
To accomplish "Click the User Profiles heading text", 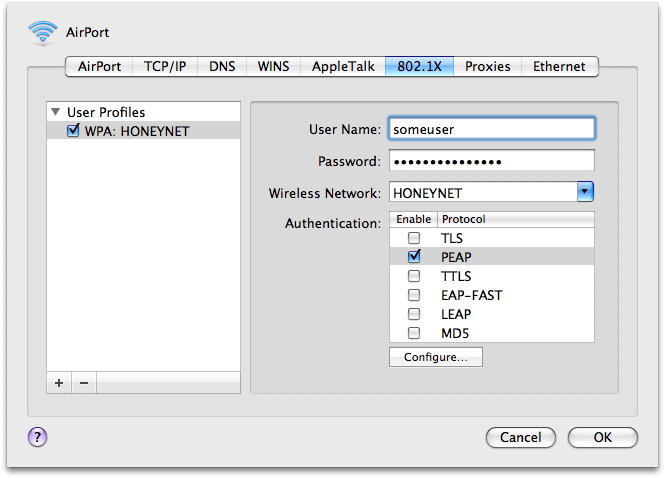I will tap(106, 112).
